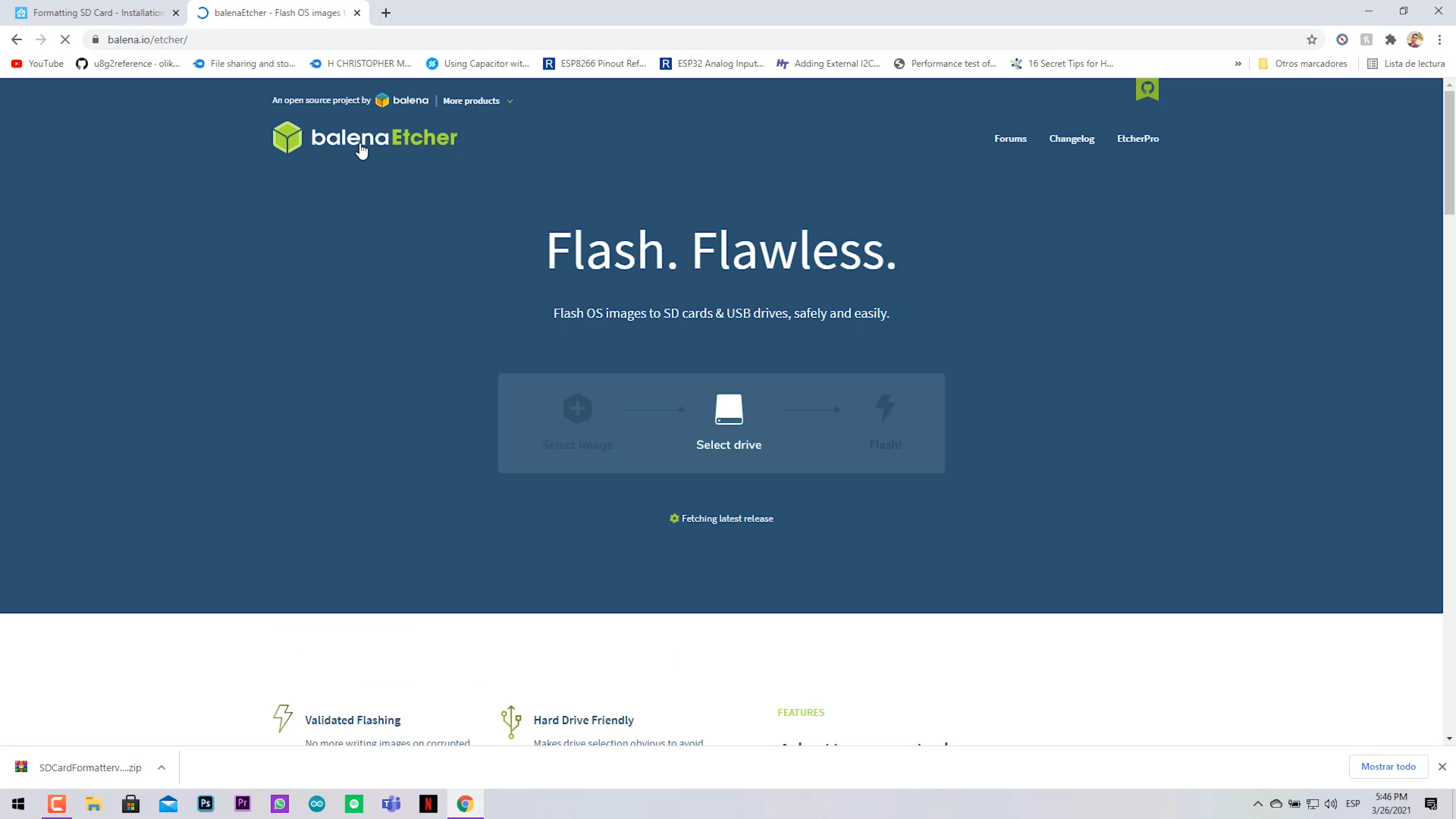Screen dimensions: 1456x819
Task: Open the EtcherPro link
Action: [x=1137, y=139]
